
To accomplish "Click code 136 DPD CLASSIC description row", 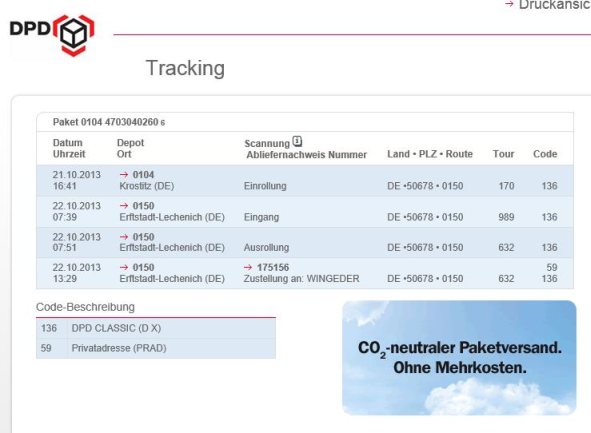I will click(x=156, y=328).
